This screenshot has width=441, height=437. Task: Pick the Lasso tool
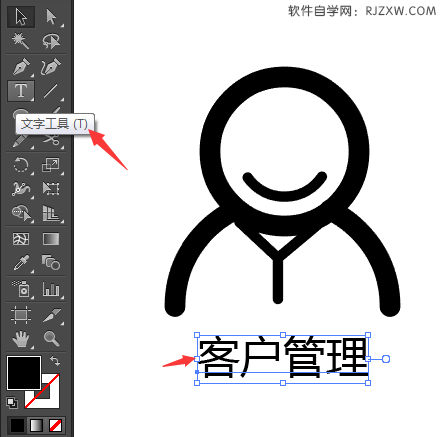[51, 41]
